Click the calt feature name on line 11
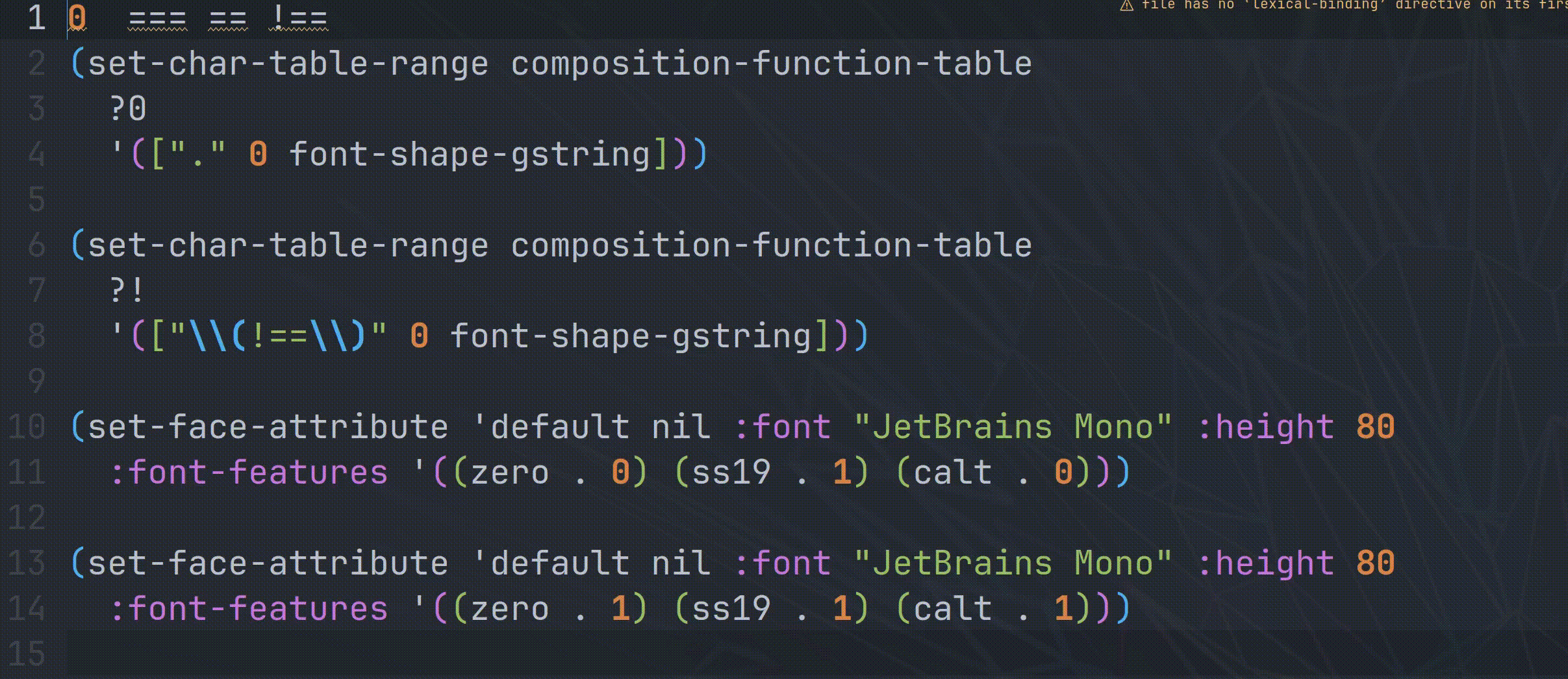The height and width of the screenshot is (679, 1568). [x=952, y=473]
